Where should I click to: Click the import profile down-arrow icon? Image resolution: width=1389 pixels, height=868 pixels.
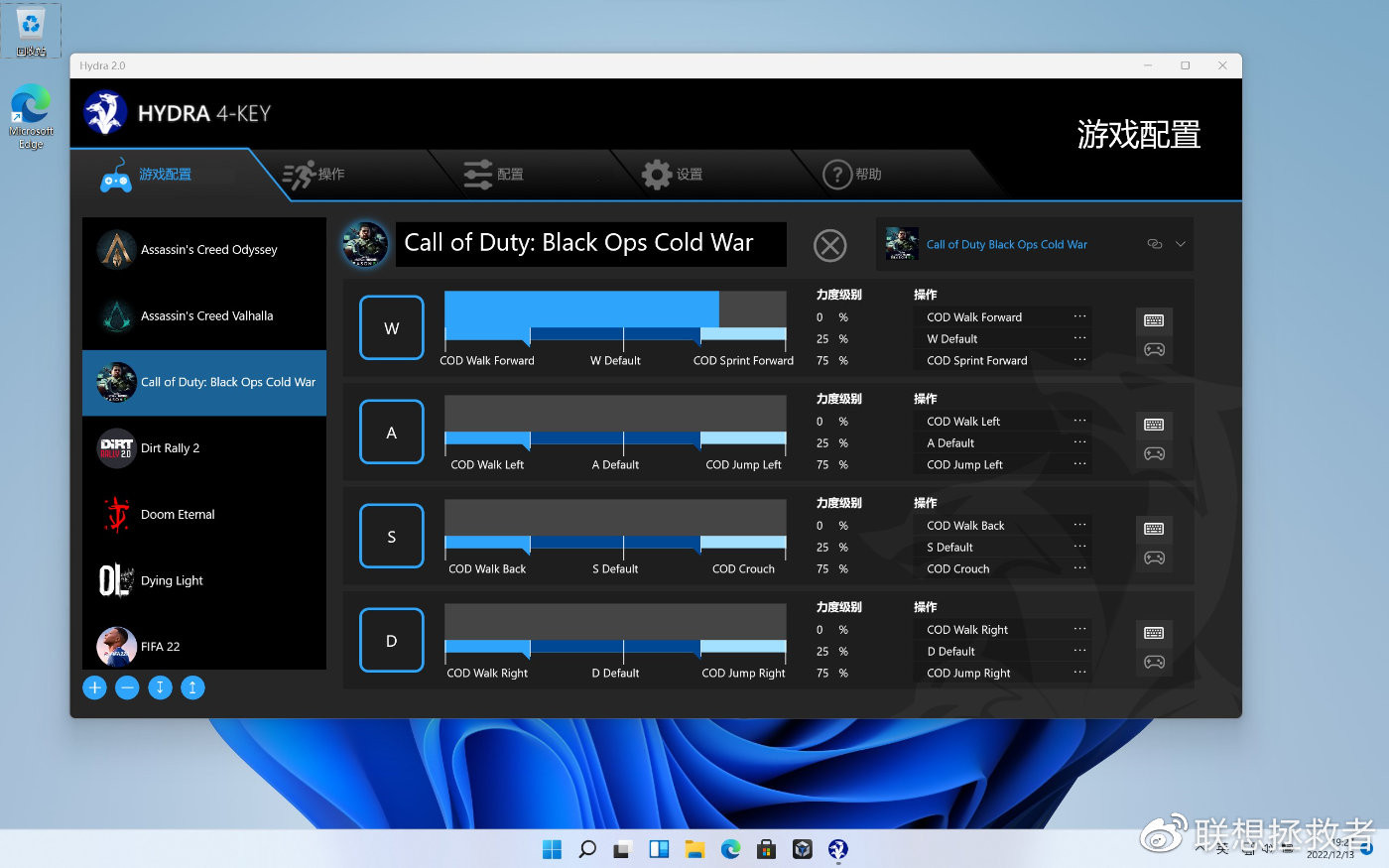(x=160, y=687)
